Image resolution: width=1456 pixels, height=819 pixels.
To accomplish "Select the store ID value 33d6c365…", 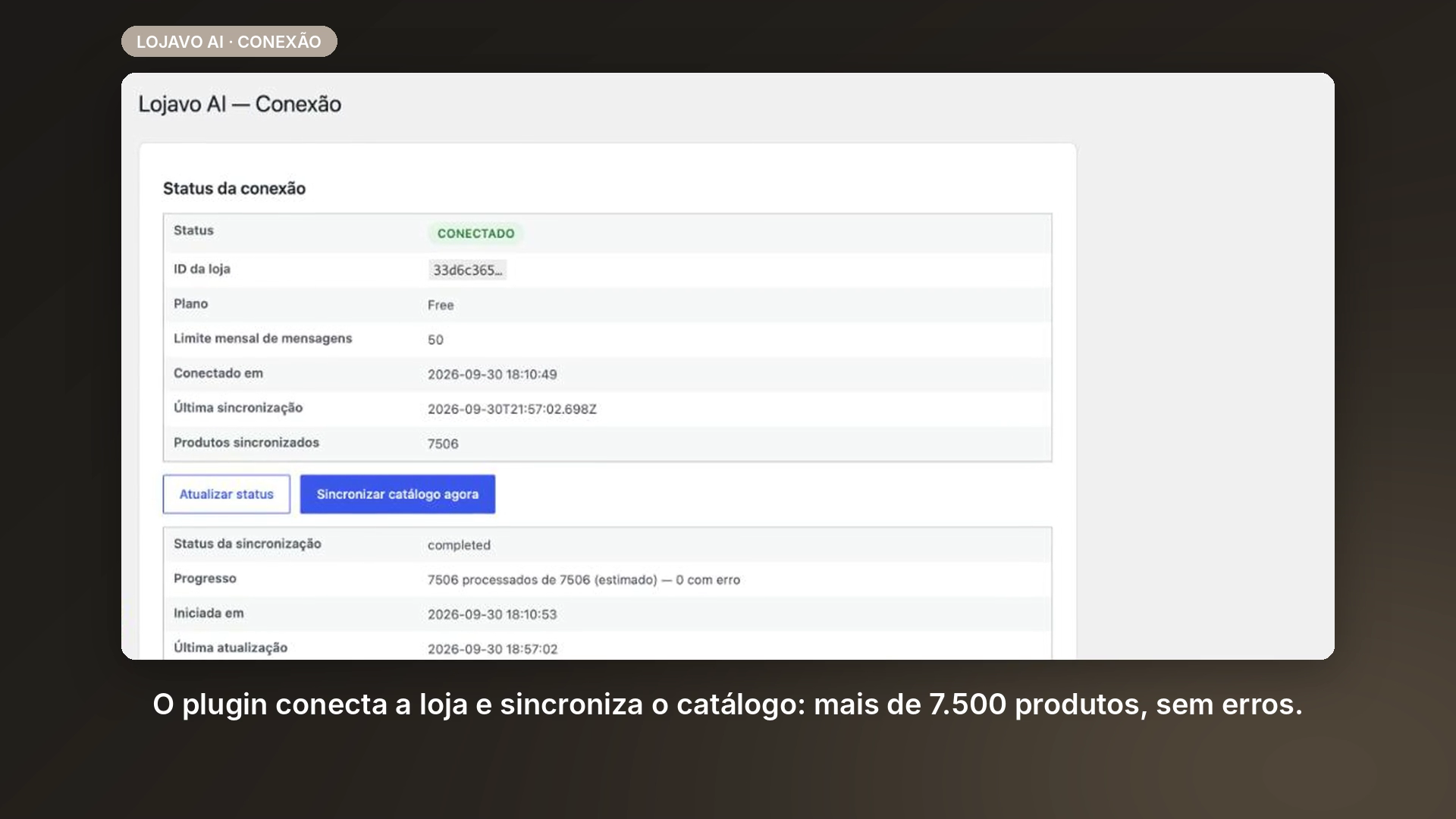I will 467,270.
